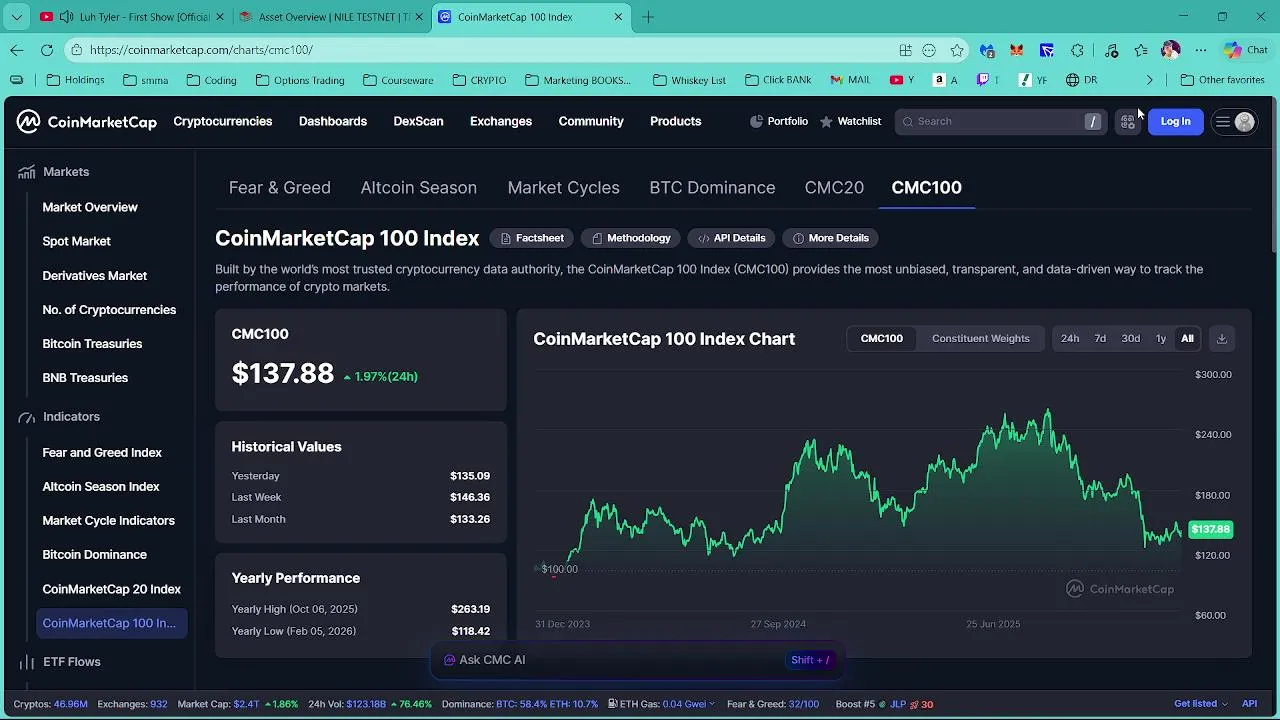The image size is (1280, 720).
Task: Add page to favorites star icon
Action: coord(957,50)
